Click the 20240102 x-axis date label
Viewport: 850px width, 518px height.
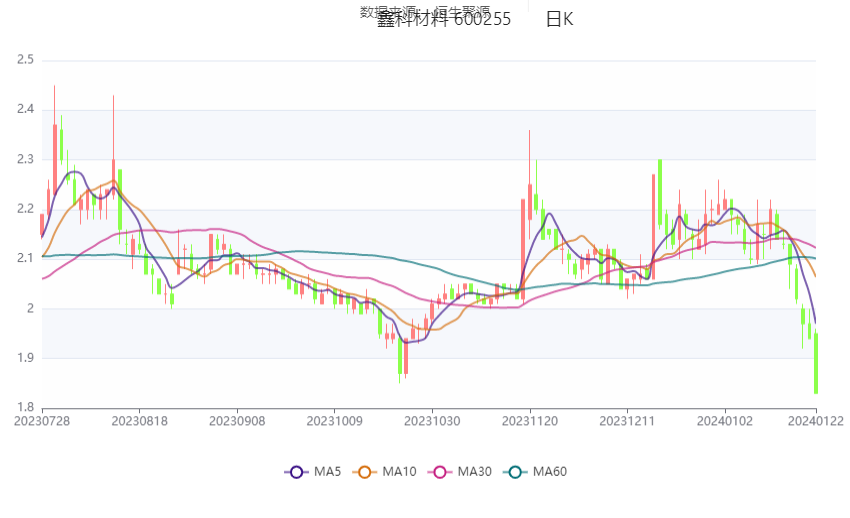tap(725, 421)
